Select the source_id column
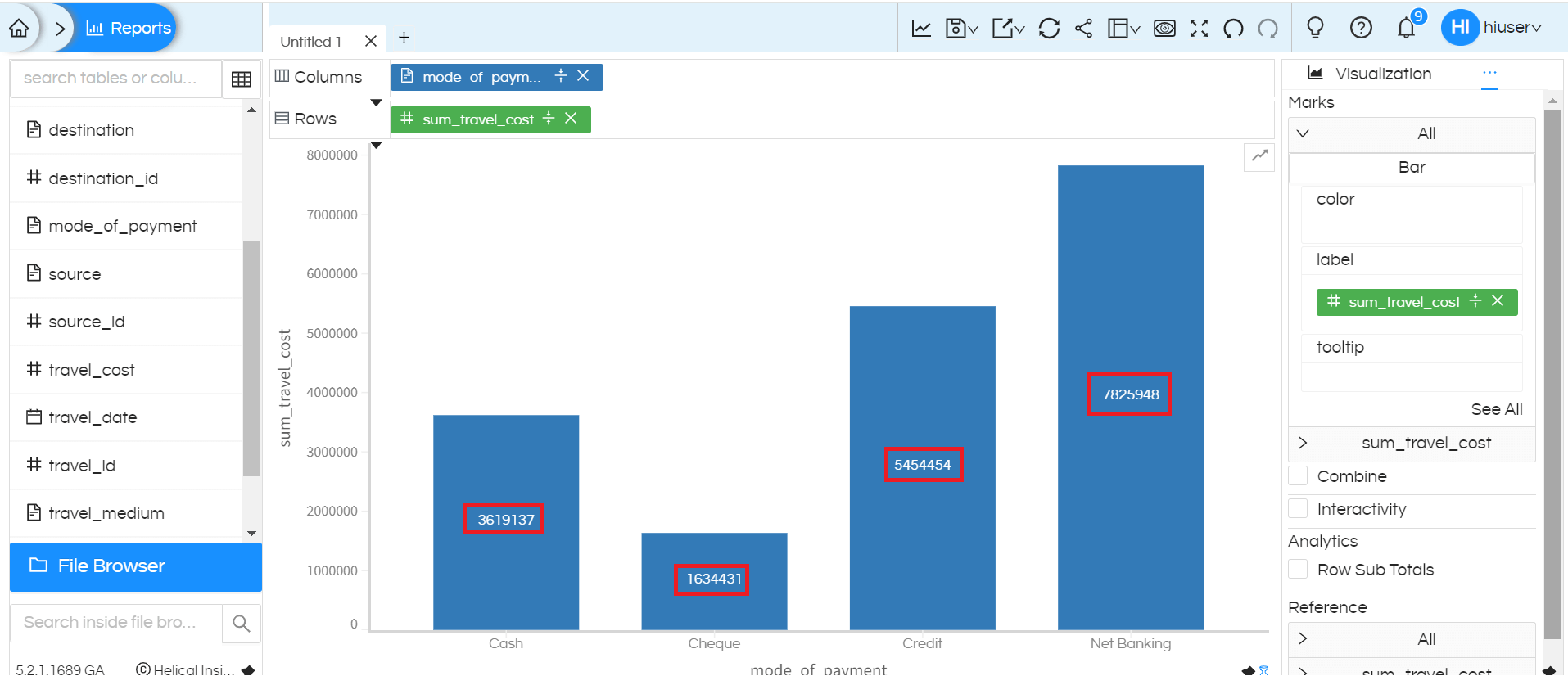 pyautogui.click(x=126, y=322)
